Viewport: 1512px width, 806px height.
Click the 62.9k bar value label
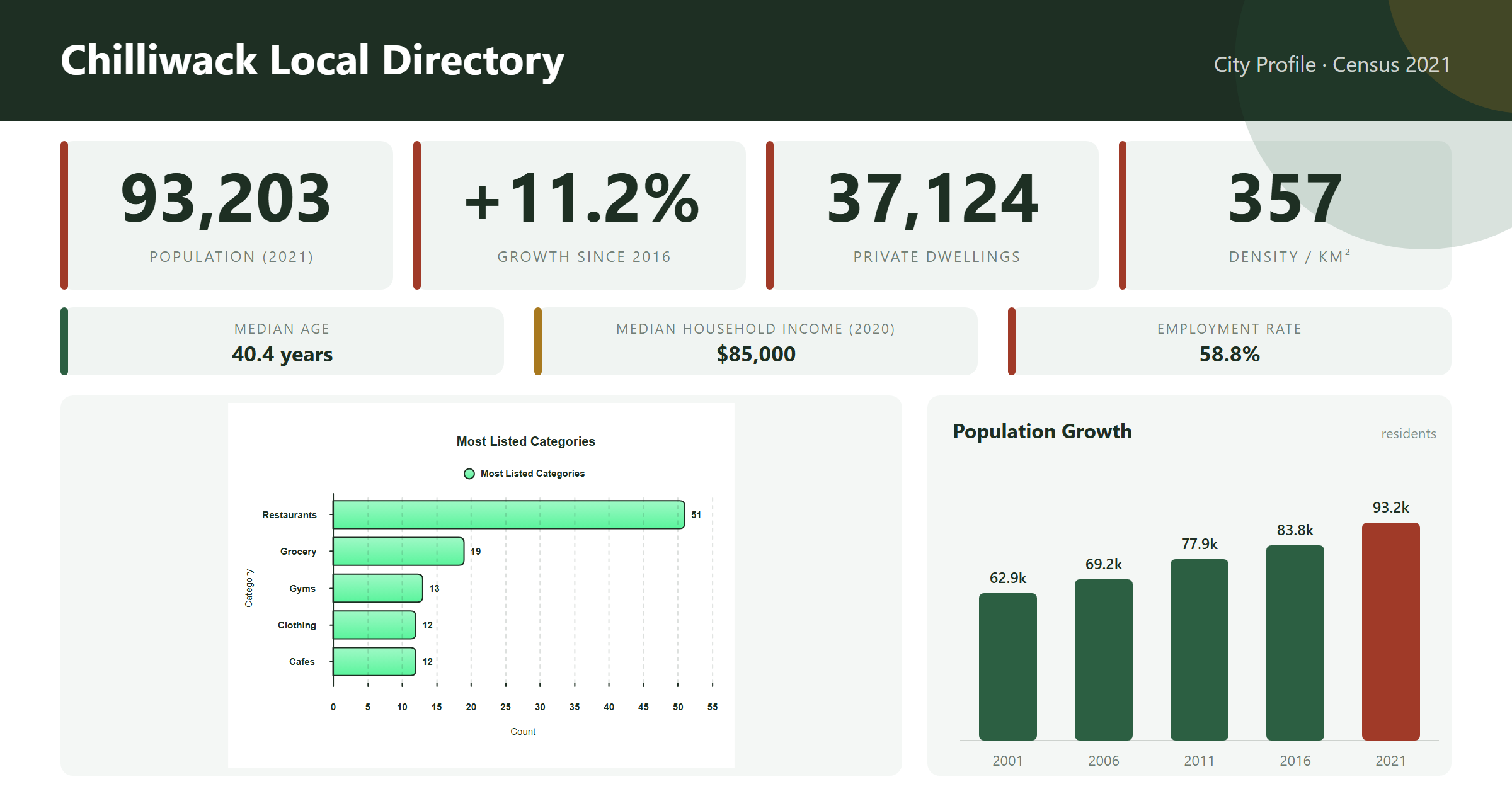[x=1008, y=578]
